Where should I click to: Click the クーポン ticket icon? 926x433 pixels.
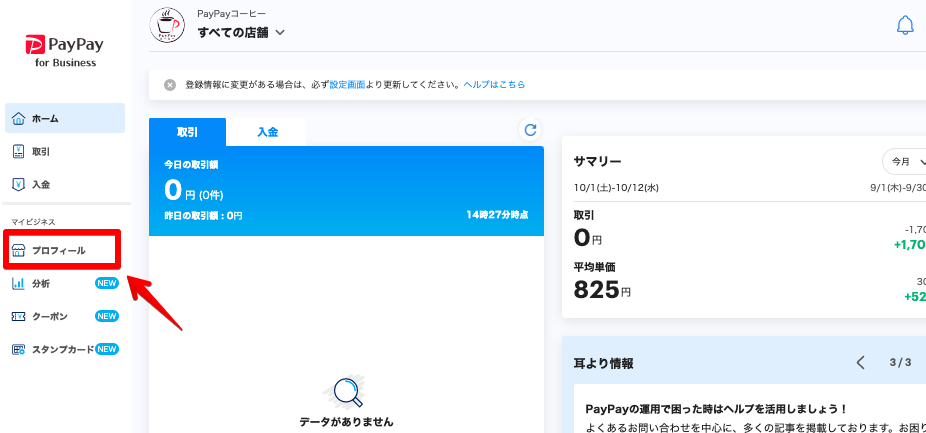[x=19, y=317]
